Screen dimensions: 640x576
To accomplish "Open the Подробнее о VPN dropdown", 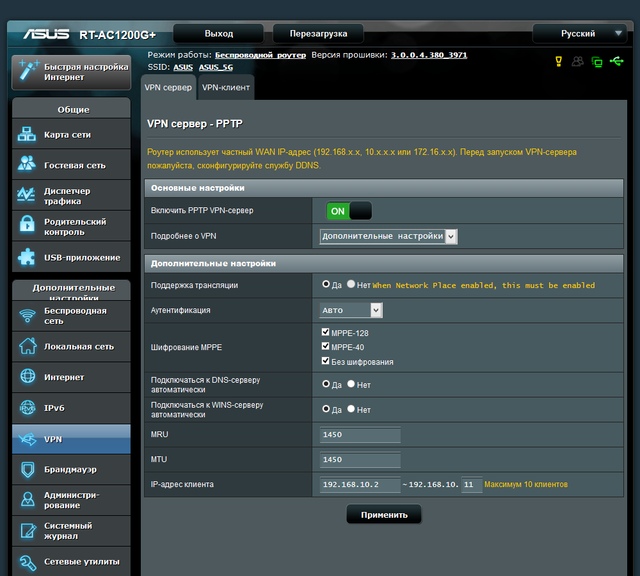I will pos(388,237).
